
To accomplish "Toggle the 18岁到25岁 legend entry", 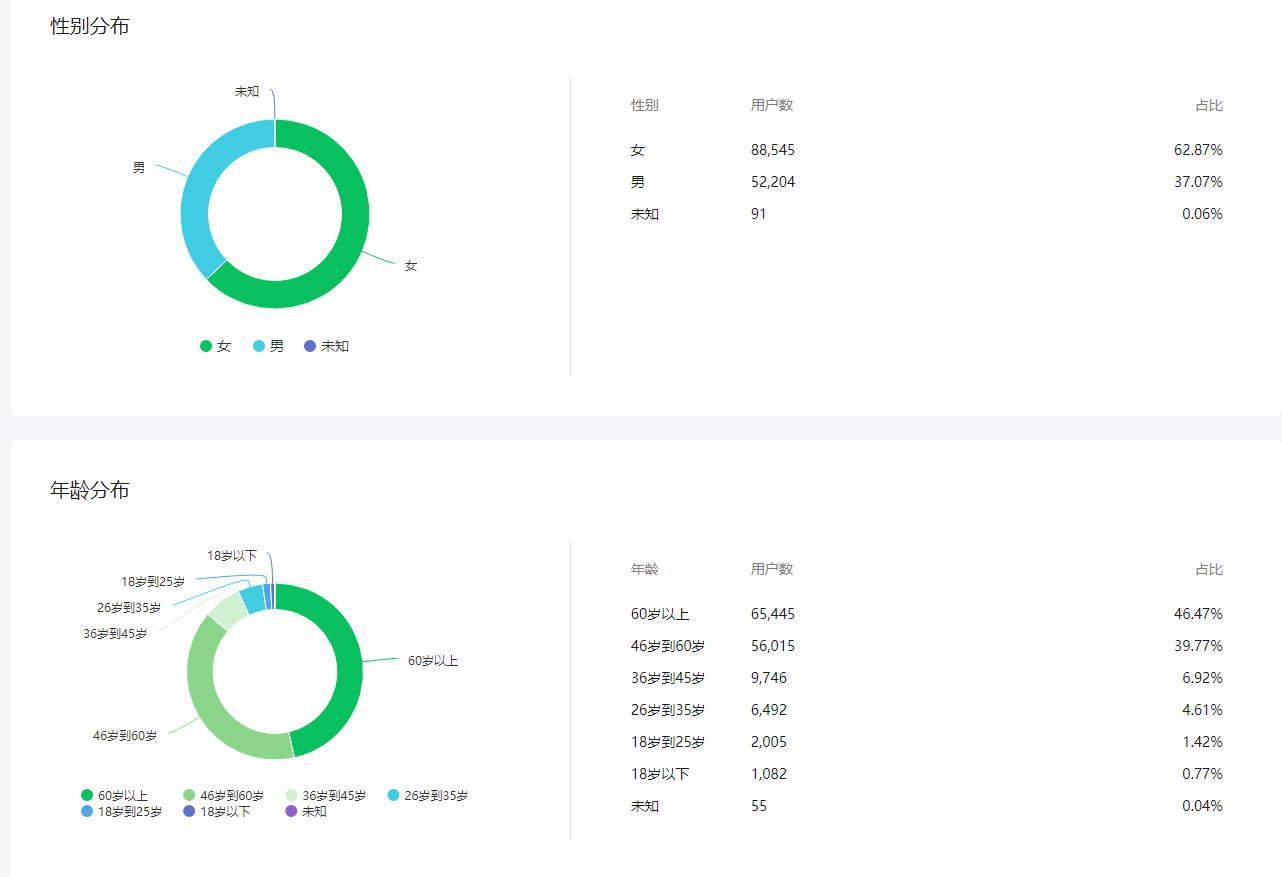I will pyautogui.click(x=121, y=811).
